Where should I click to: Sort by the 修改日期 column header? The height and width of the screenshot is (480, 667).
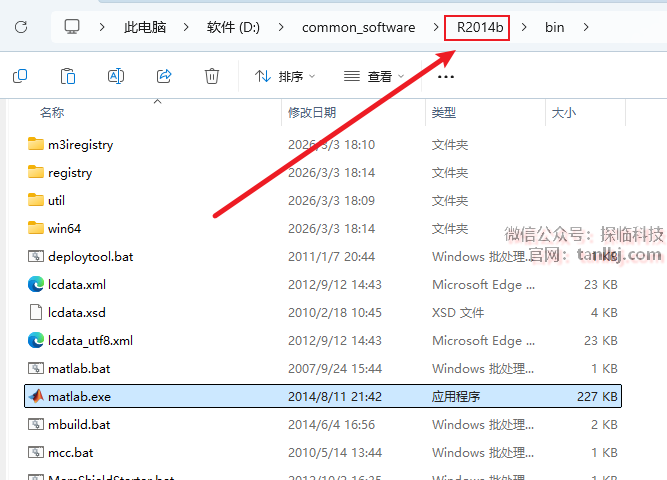pyautogui.click(x=312, y=113)
